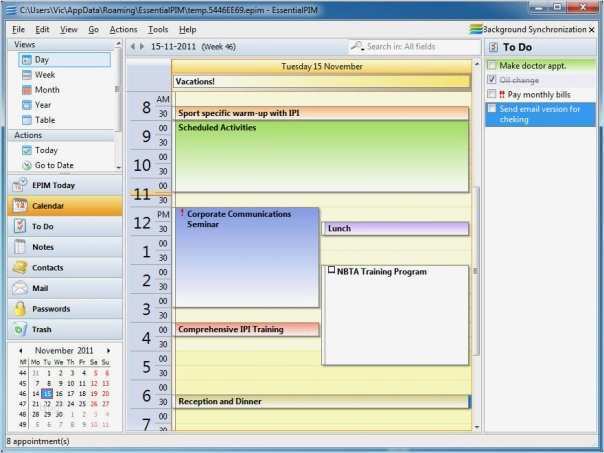This screenshot has width=604, height=453.
Task: Tick NBTA Training Program completion box
Action: (331, 270)
